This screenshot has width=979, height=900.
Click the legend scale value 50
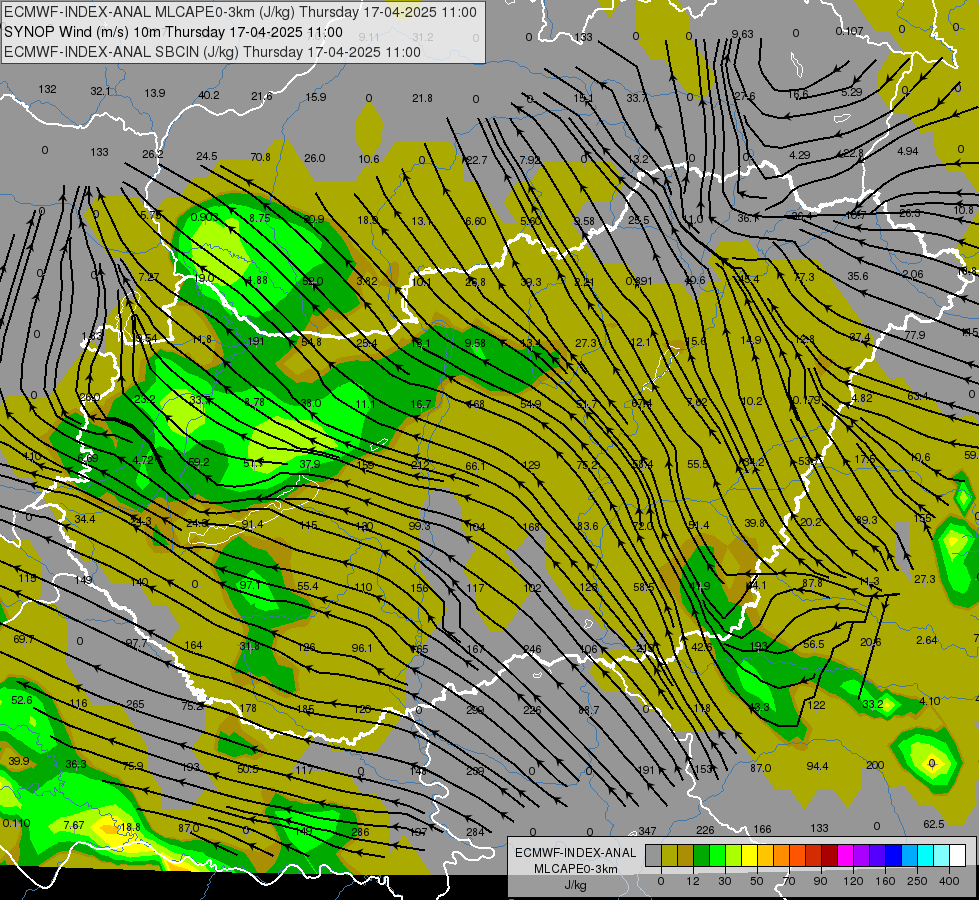(756, 881)
